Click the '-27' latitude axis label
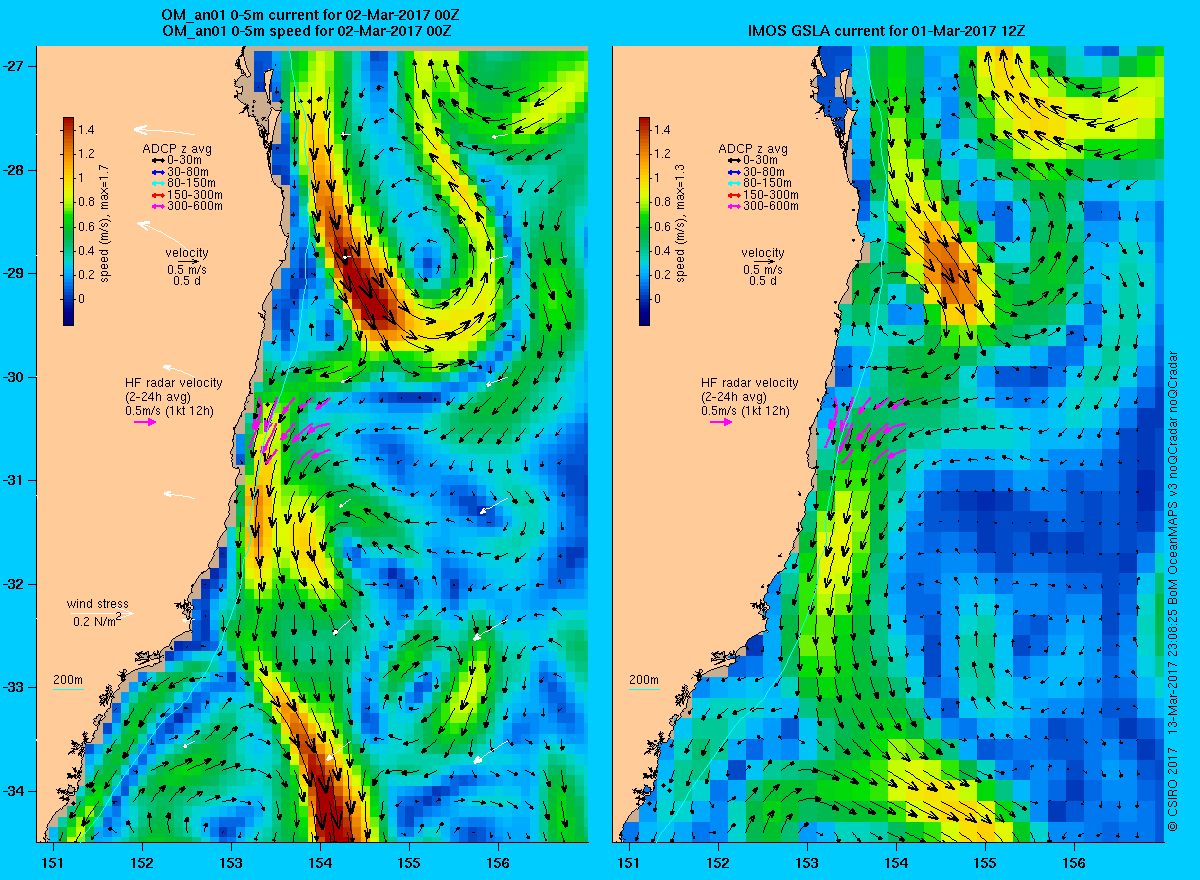Viewport: 1200px width, 880px height. [x=14, y=66]
